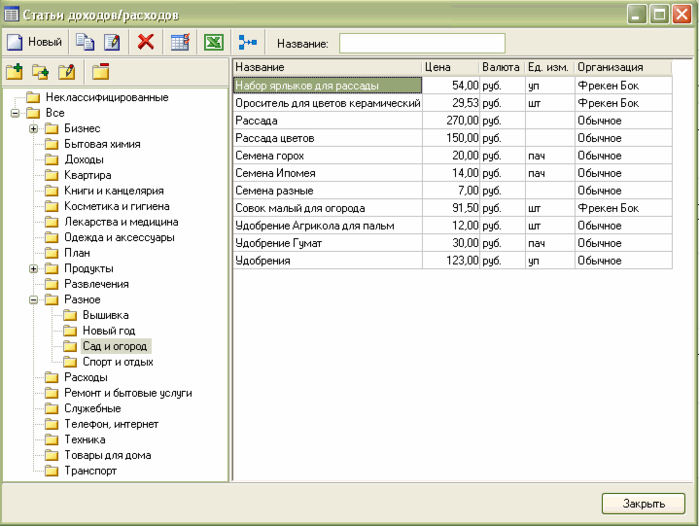Viewport: 699px width, 526px height.
Task: Open the table columns settings icon
Action: (180, 42)
